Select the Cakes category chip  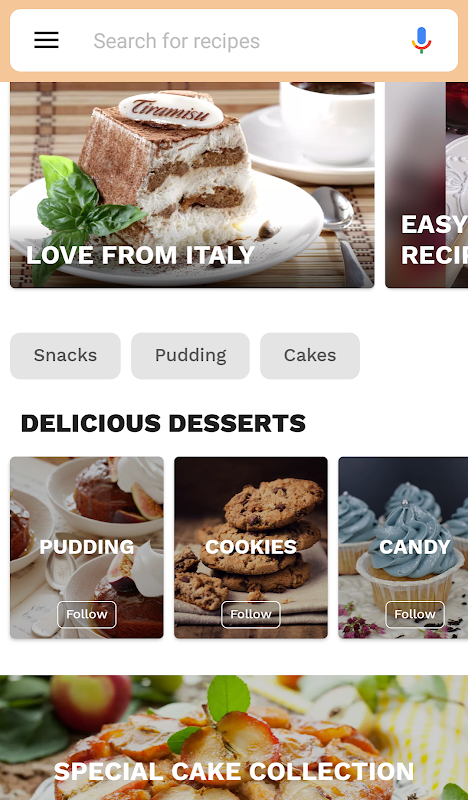coord(310,356)
